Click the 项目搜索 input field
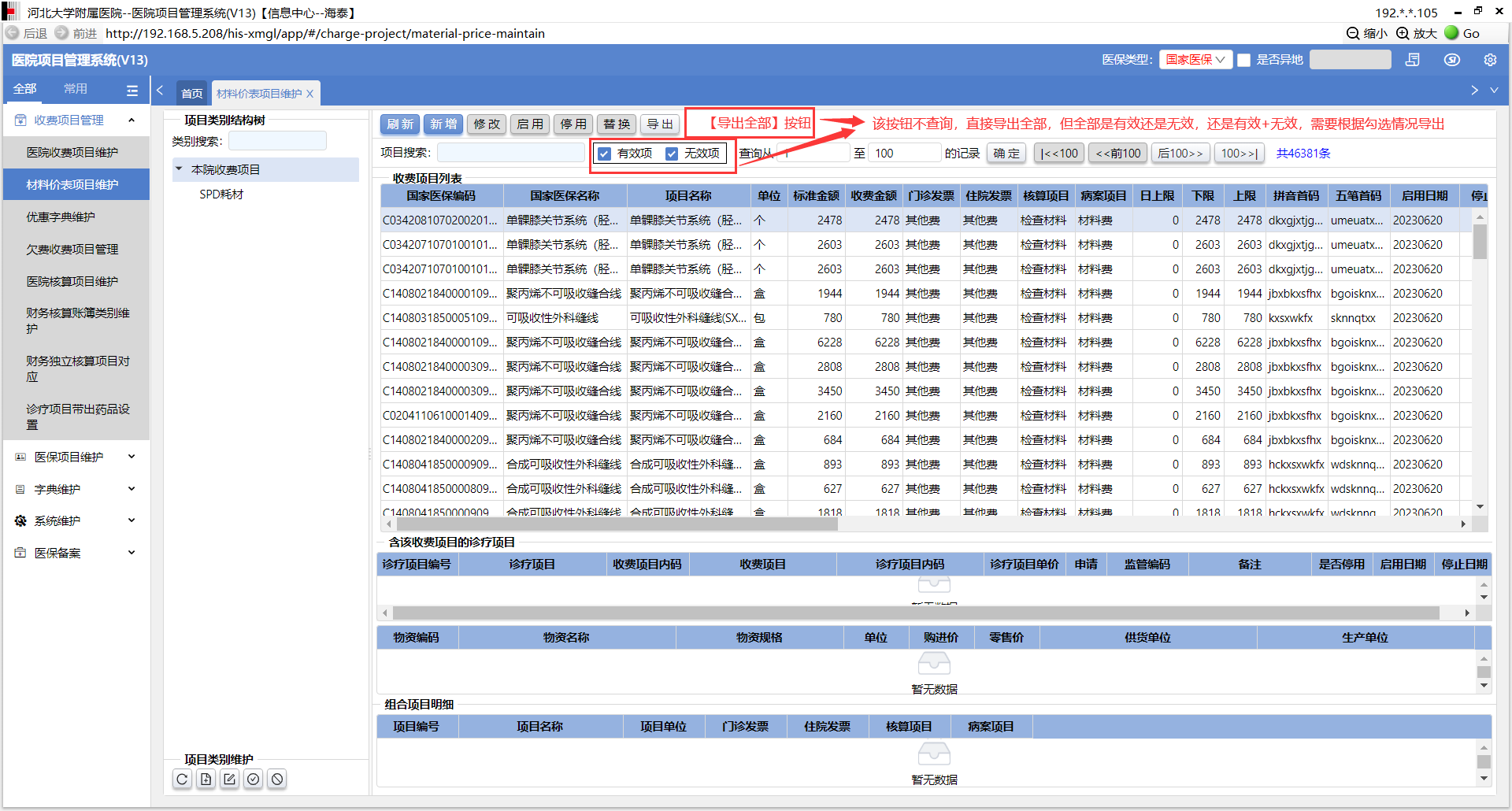 (510, 154)
